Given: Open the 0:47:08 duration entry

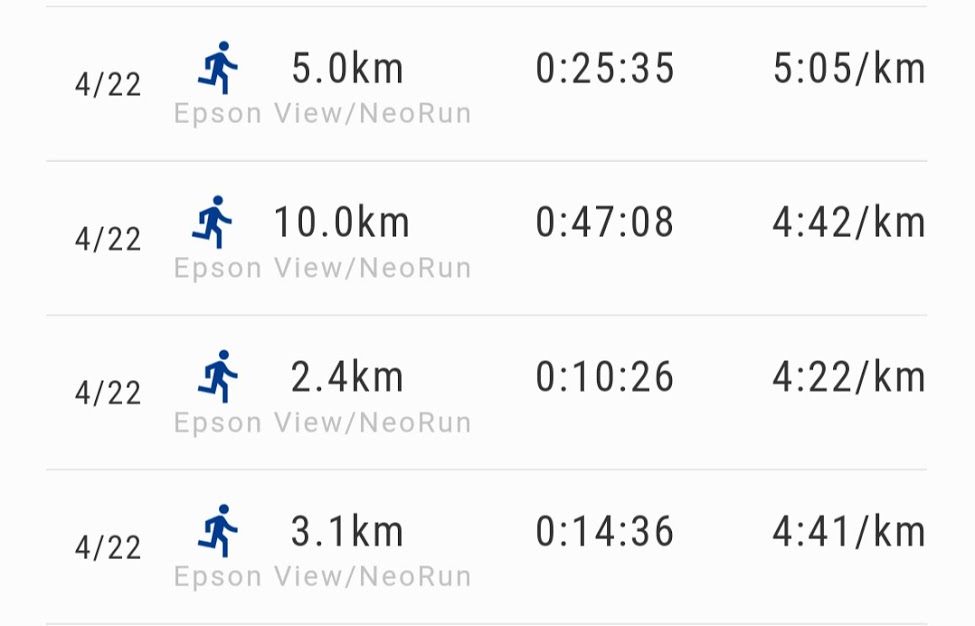Looking at the screenshot, I should pyautogui.click(x=604, y=221).
